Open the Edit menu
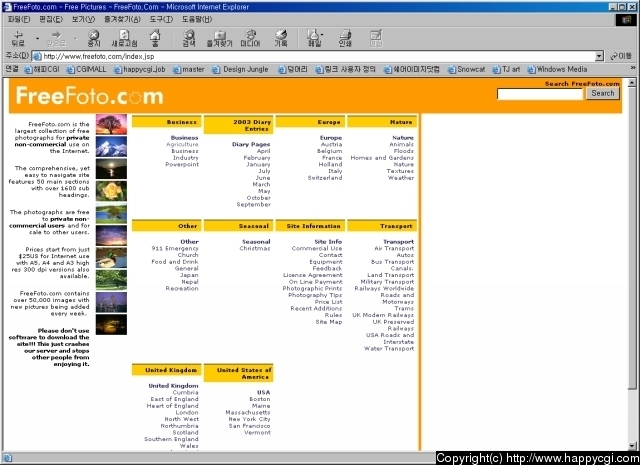This screenshot has width=640, height=465. pyautogui.click(x=51, y=19)
